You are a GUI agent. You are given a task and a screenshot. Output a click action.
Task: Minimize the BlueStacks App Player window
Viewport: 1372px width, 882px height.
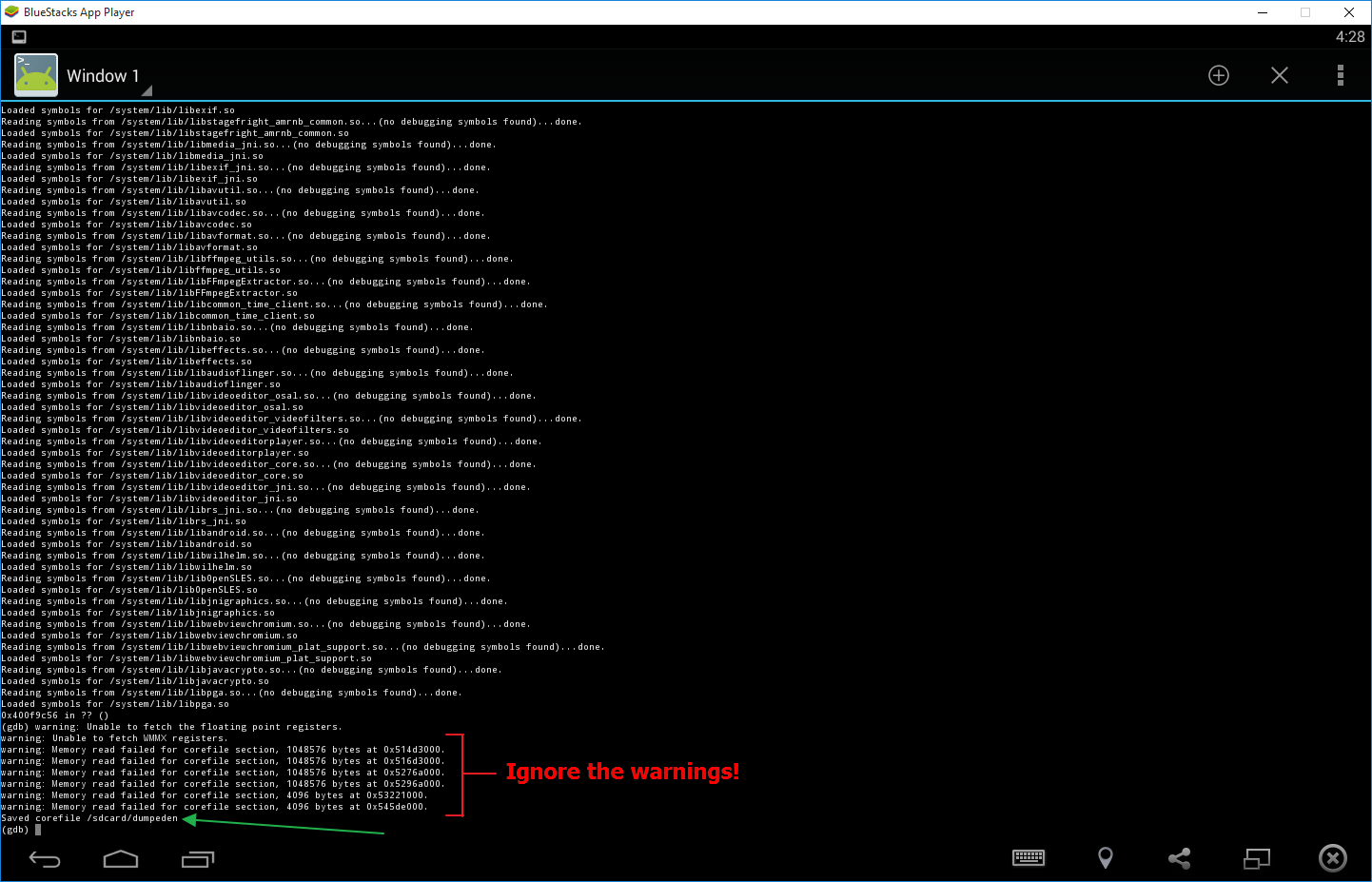(x=1263, y=12)
